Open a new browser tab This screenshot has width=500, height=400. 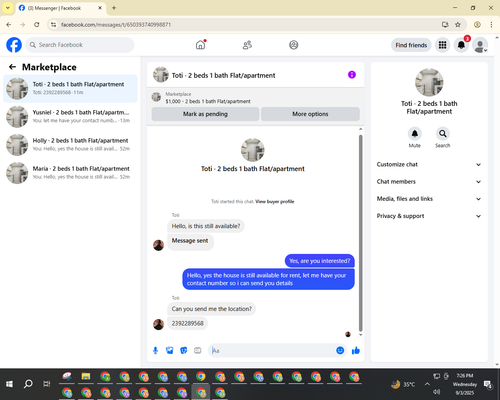tap(114, 8)
